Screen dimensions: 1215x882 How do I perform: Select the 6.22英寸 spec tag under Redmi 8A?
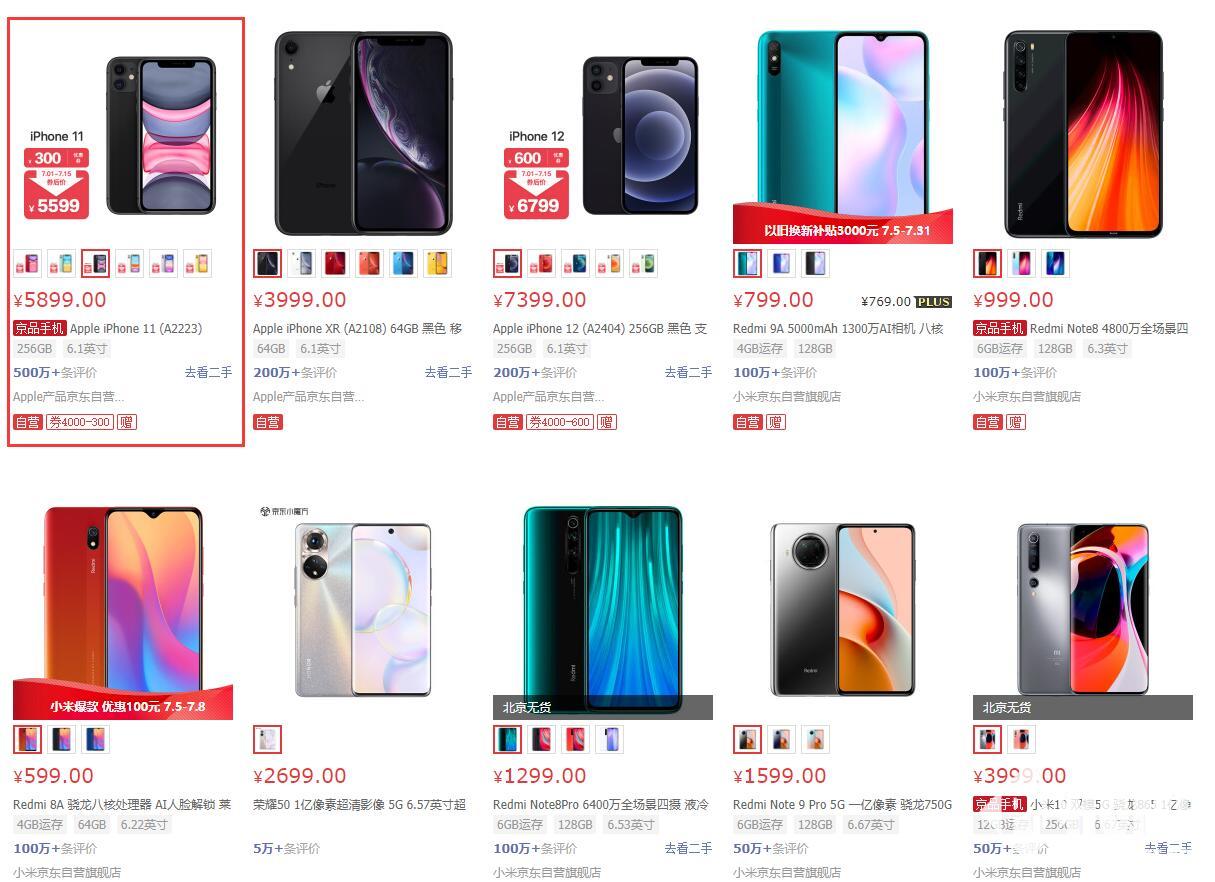point(144,825)
